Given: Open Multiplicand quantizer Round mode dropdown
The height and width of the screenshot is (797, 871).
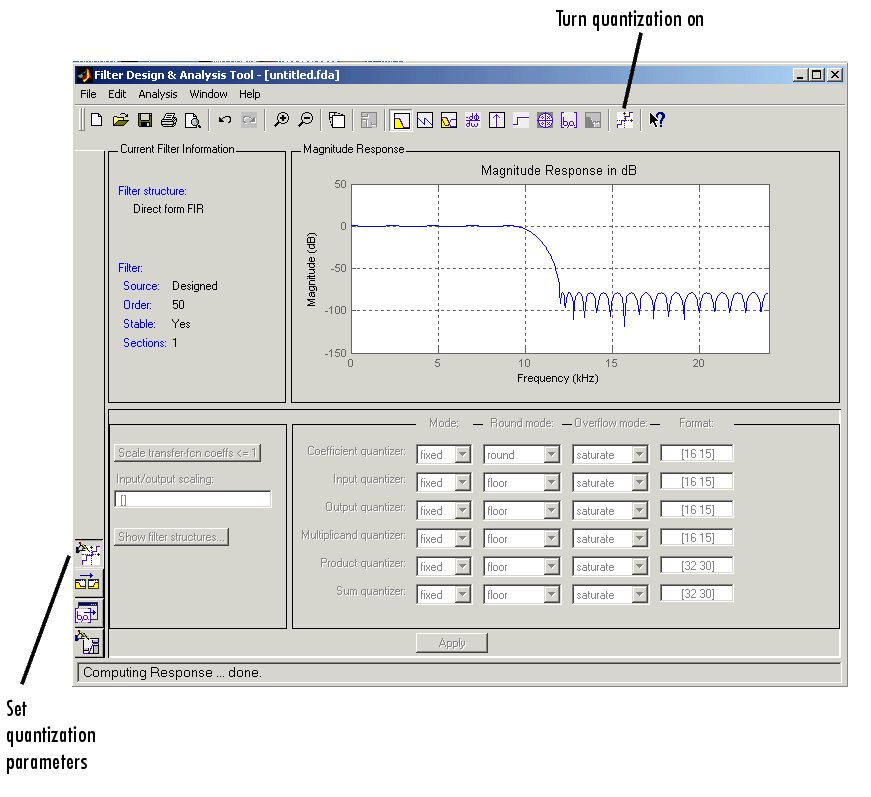Looking at the screenshot, I should [521, 538].
